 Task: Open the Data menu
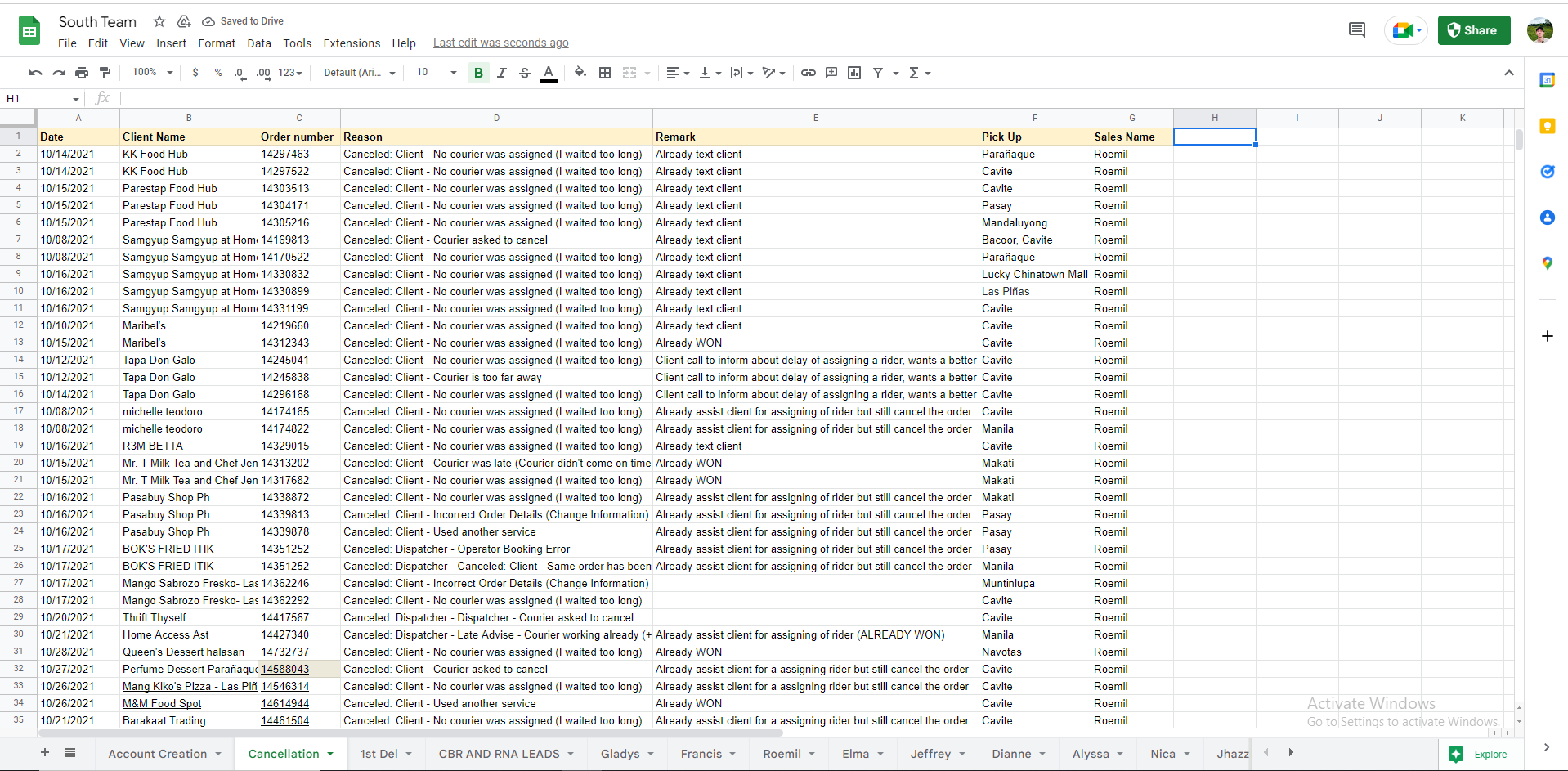259,43
